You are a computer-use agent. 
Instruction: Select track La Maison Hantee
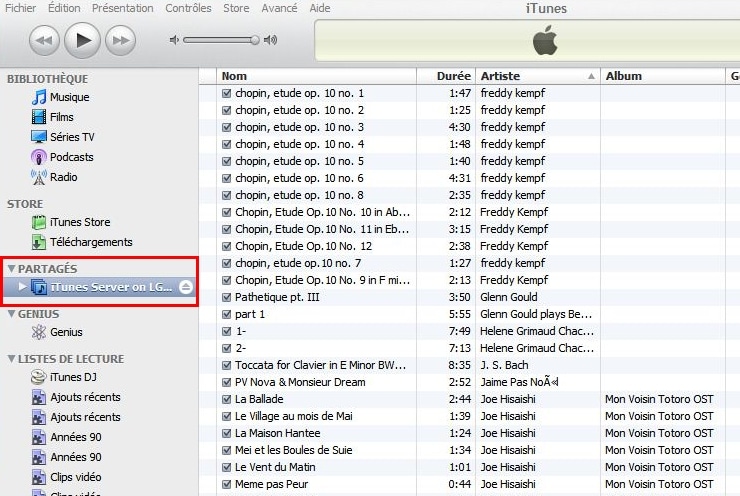[x=278, y=433]
